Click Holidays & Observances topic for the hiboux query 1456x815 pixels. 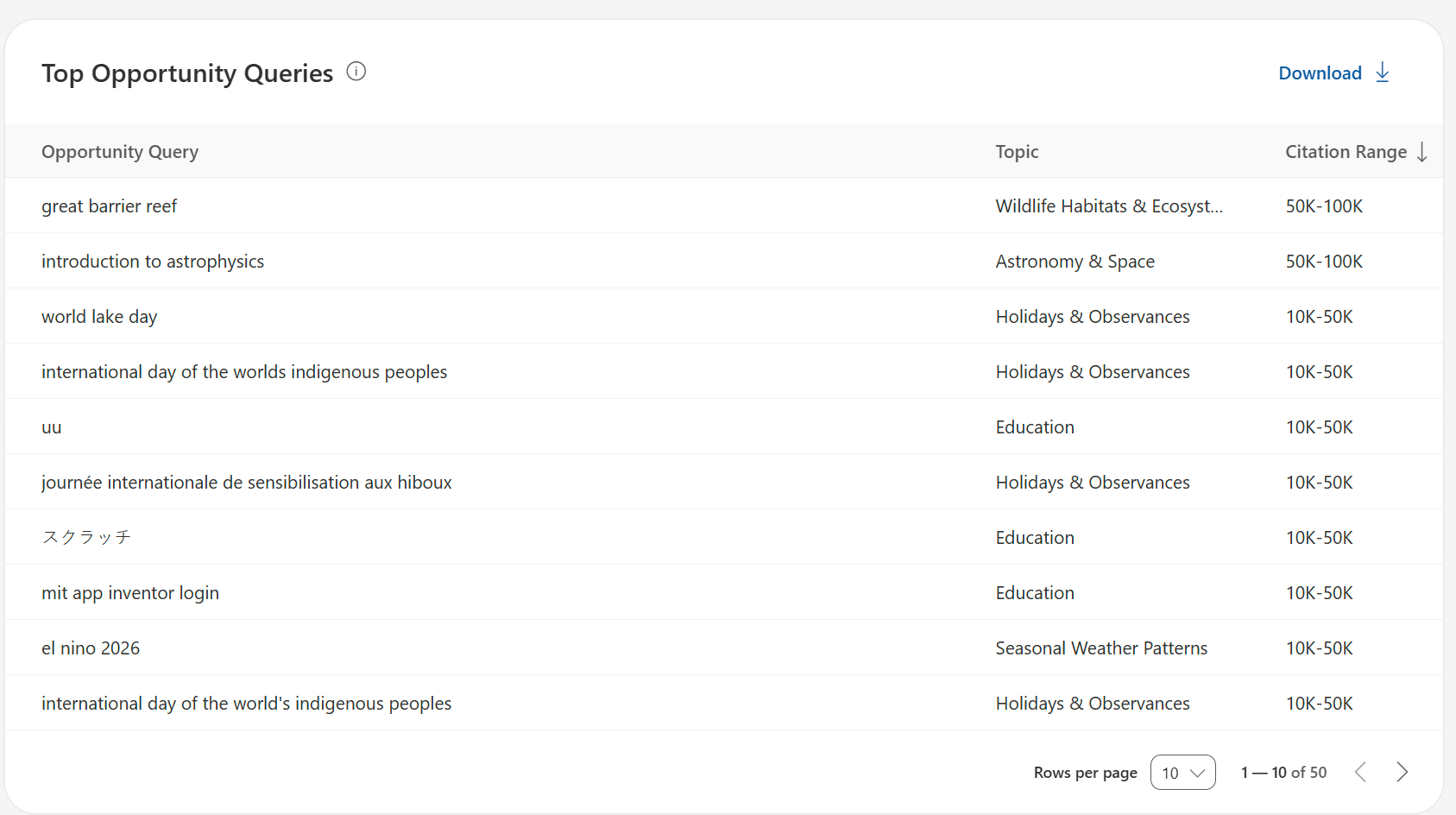pos(1093,483)
